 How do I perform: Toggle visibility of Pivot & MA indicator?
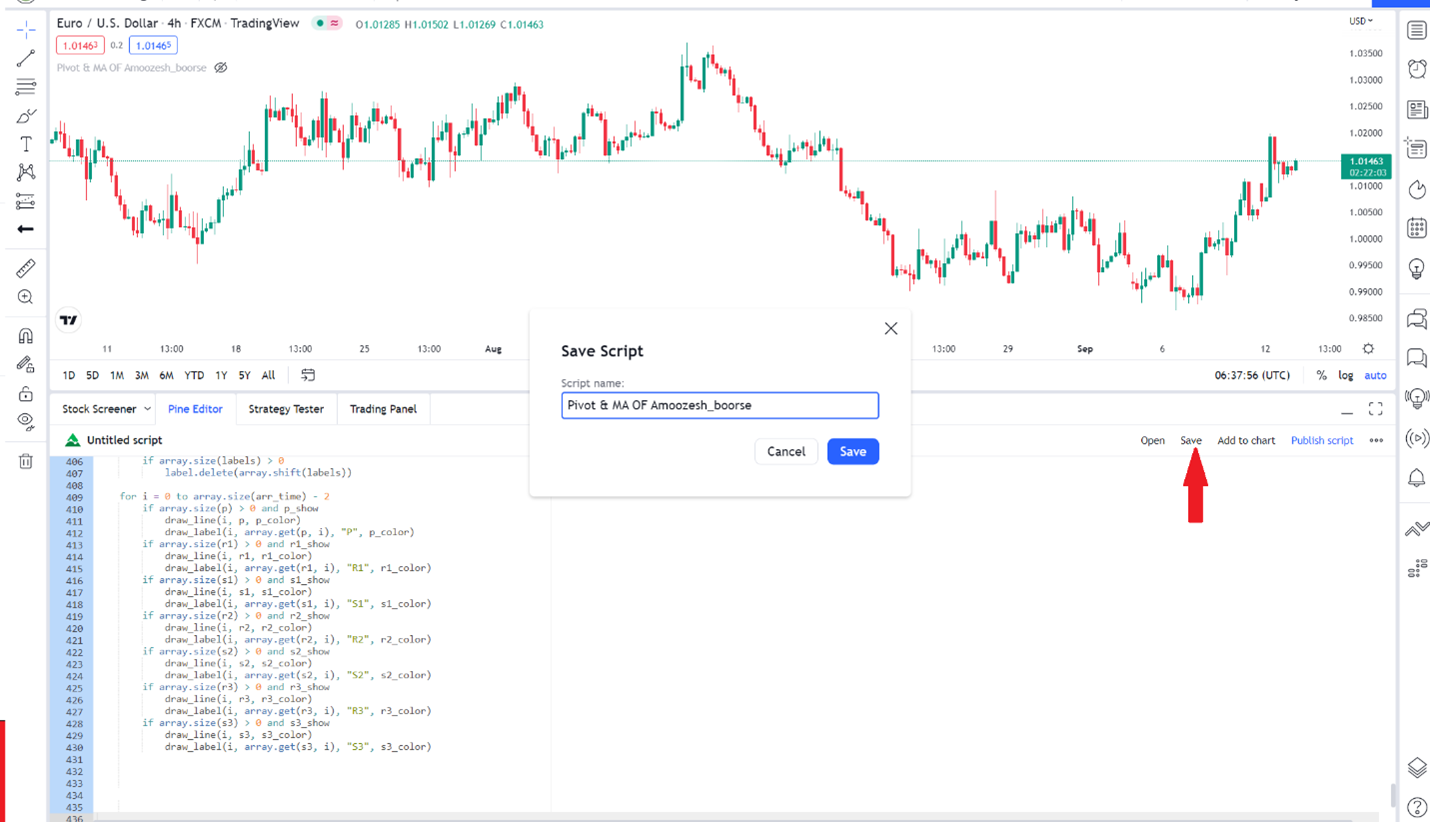click(221, 68)
